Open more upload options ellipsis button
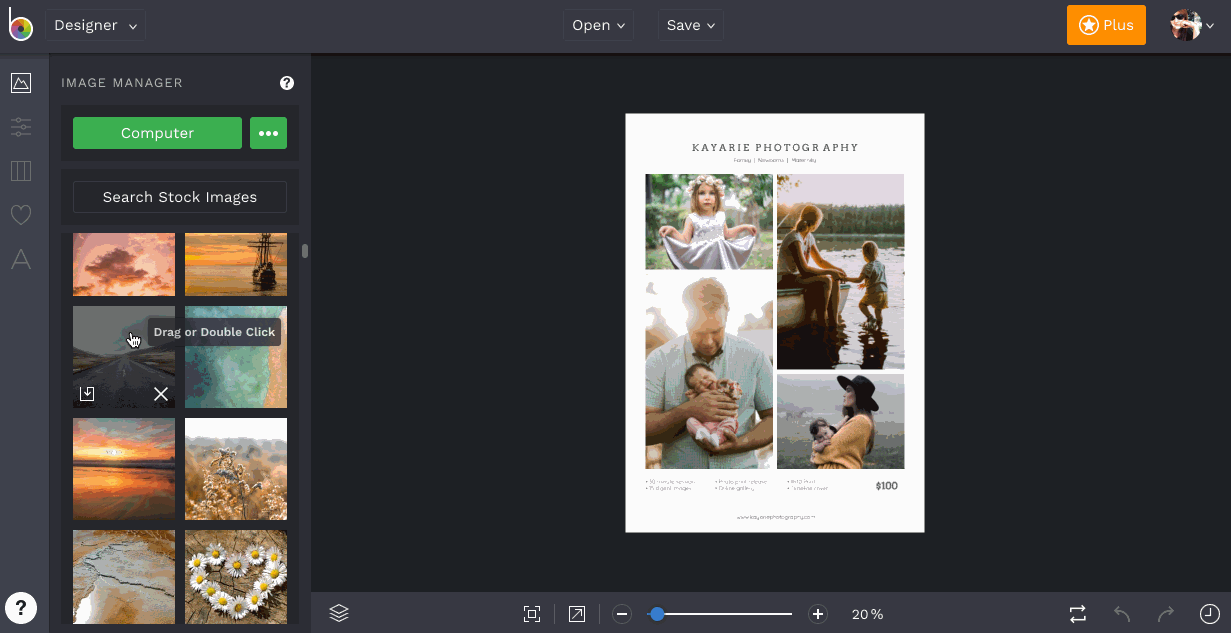1231x633 pixels. (x=268, y=133)
